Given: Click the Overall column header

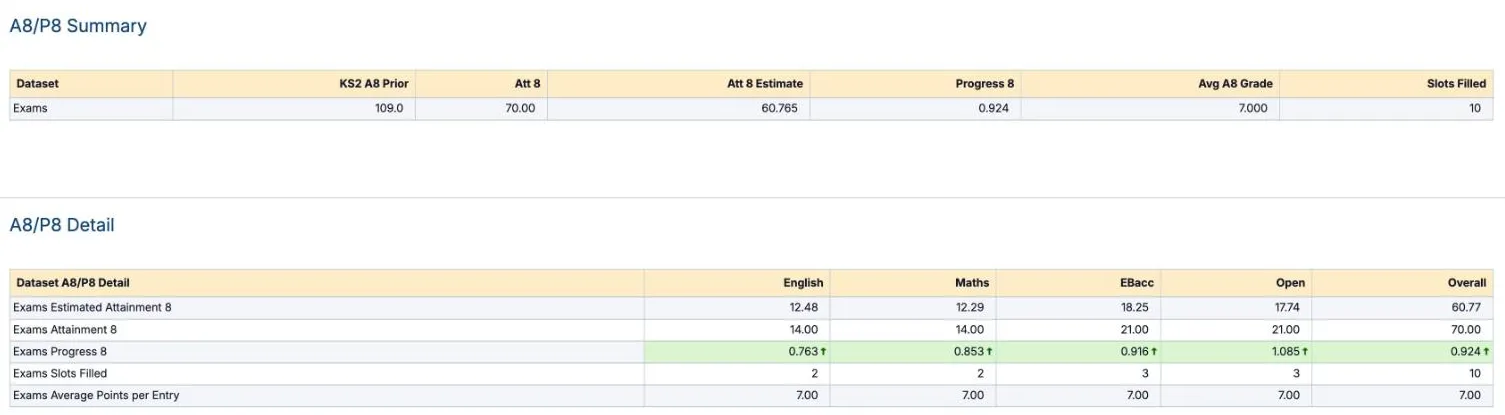Looking at the screenshot, I should [x=1402, y=283].
